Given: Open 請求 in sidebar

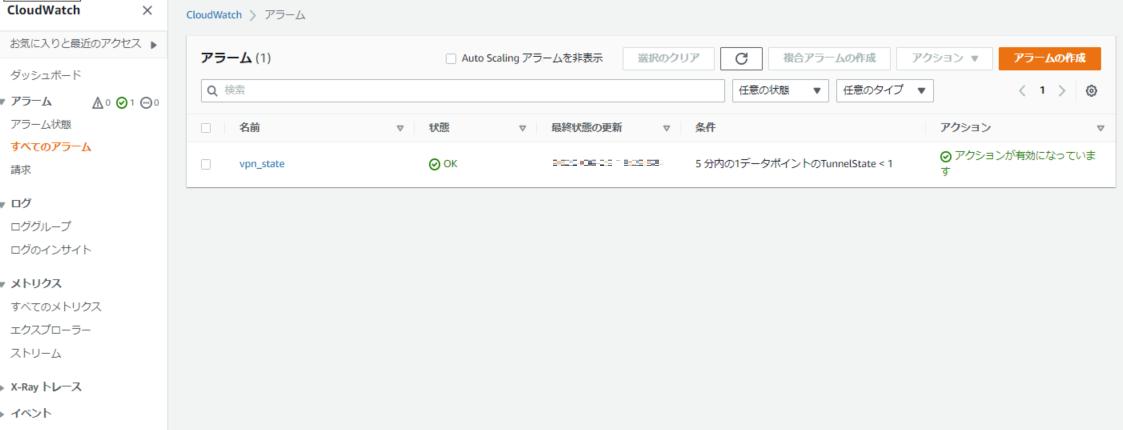Looking at the screenshot, I should (x=21, y=171).
